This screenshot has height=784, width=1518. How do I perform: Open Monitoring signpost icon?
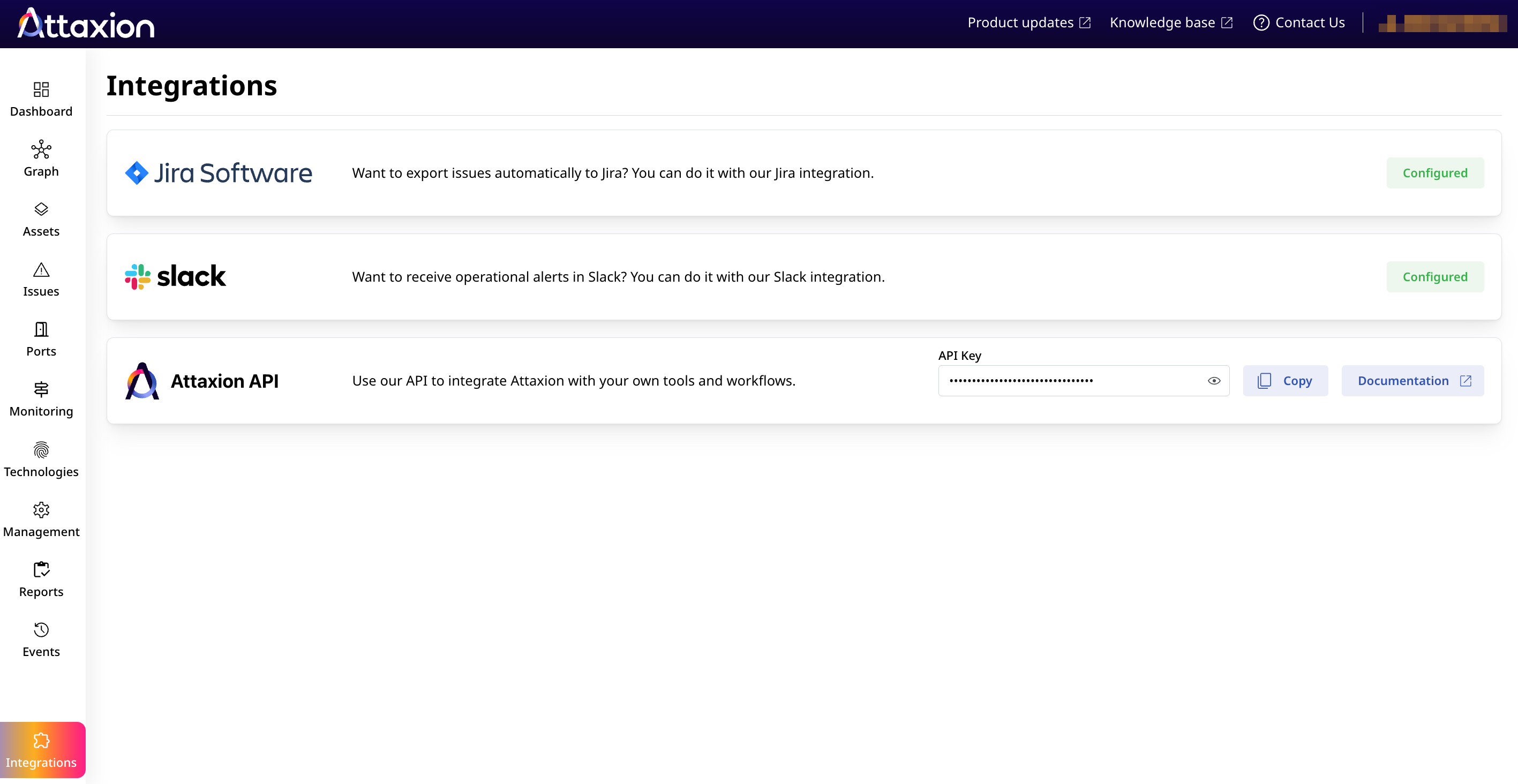click(x=41, y=389)
